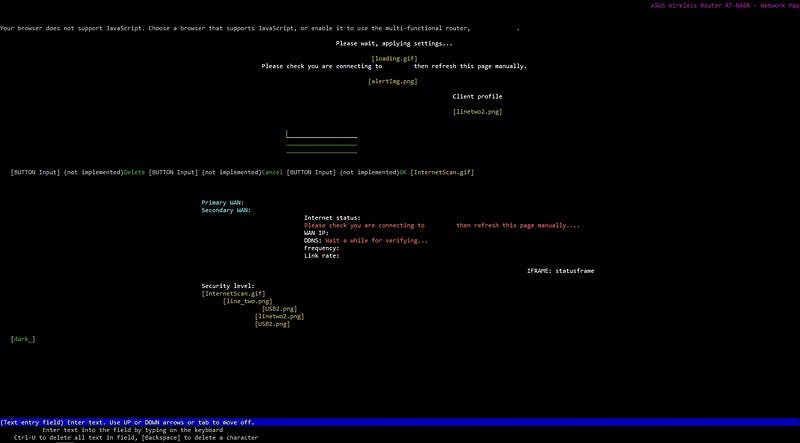Click the WAN IP: label

tap(316, 233)
